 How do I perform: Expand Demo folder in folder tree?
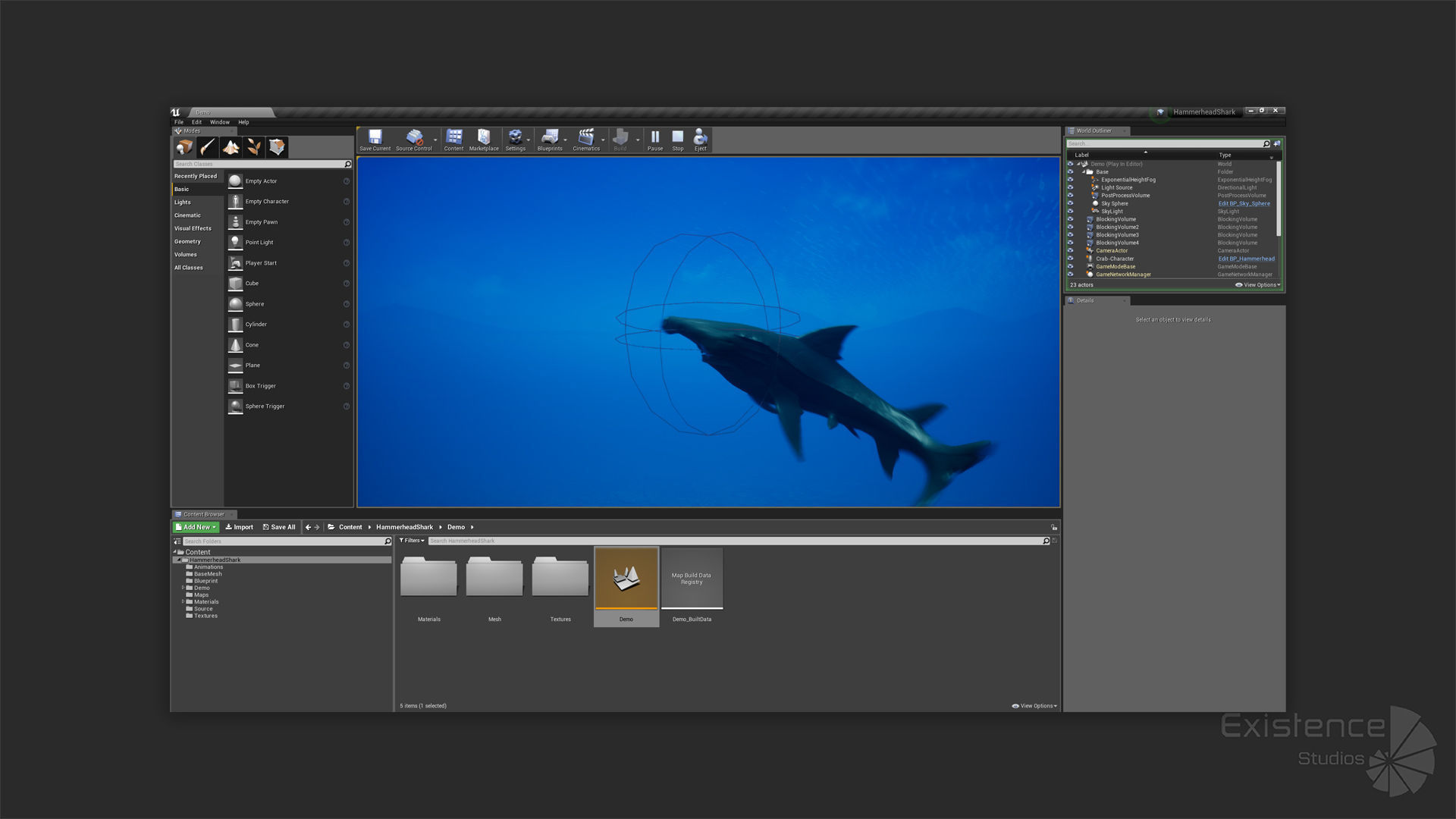[183, 588]
